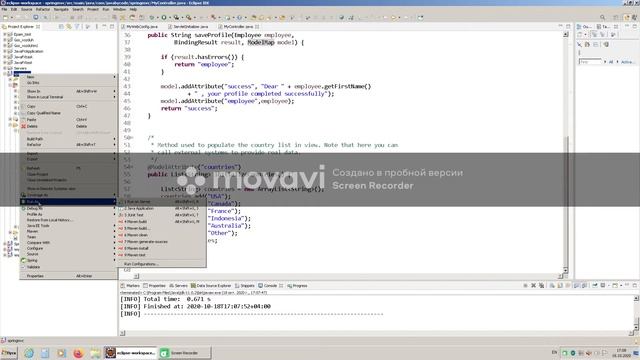This screenshot has height=360, width=640.
Task: Open Project Explorer filter icon
Action: [x=77, y=27]
